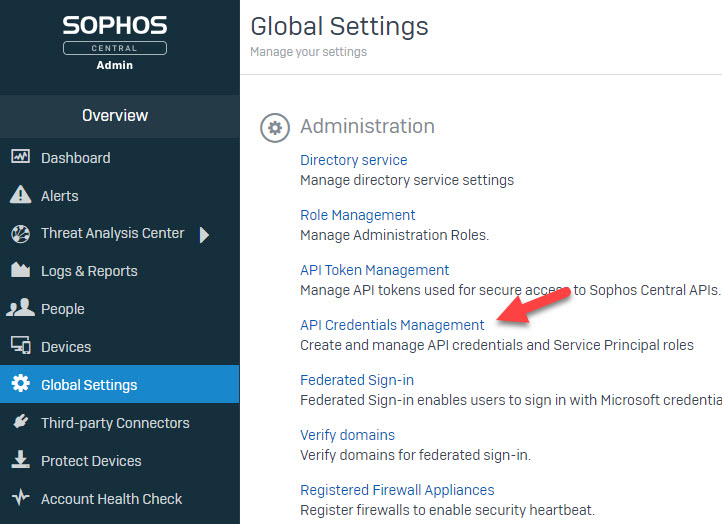Click the Sophos Central logo
Image resolution: width=722 pixels, height=524 pixels.
click(x=115, y=35)
